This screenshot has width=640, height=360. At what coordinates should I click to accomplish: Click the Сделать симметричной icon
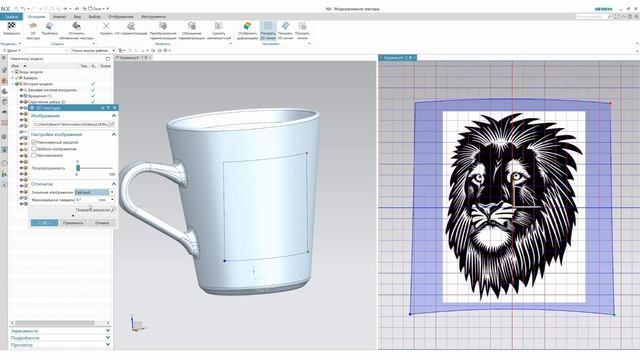(219, 26)
